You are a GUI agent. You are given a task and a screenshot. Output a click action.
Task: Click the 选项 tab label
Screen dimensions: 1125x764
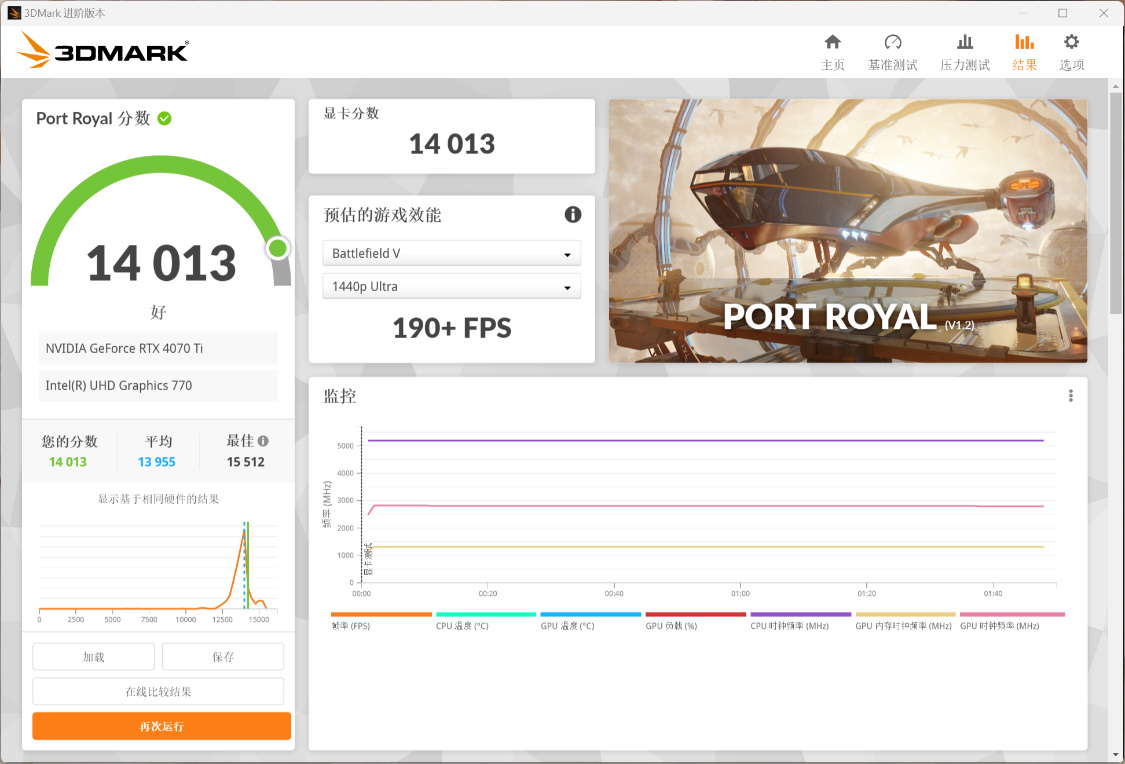1071,65
